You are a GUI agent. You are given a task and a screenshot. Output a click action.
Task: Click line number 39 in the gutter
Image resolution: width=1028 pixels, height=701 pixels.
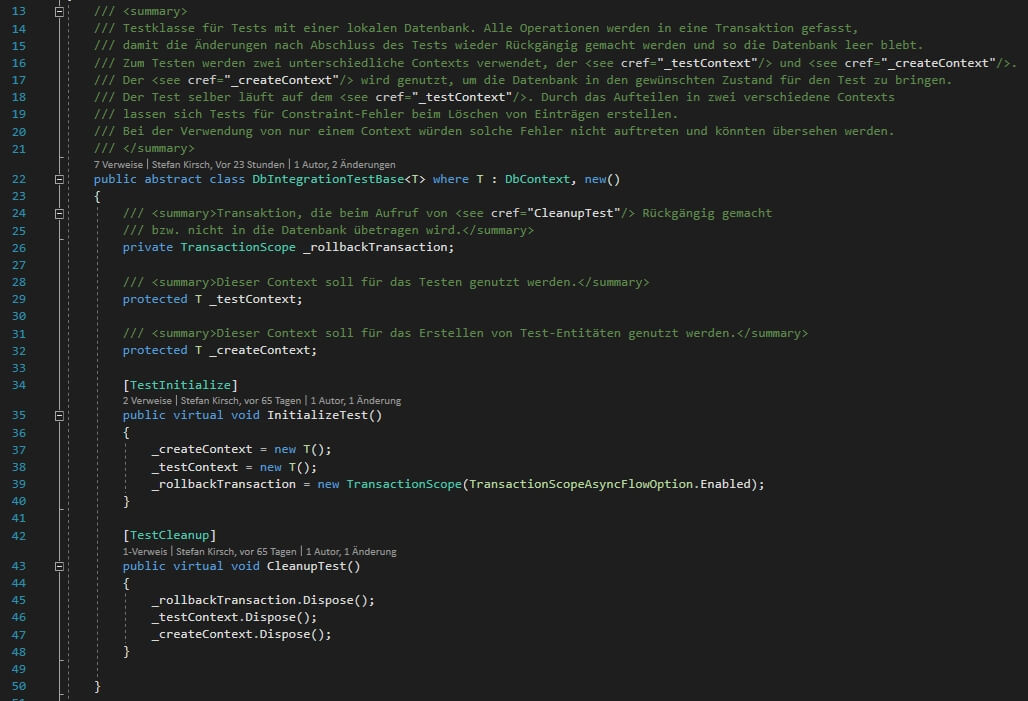point(19,484)
